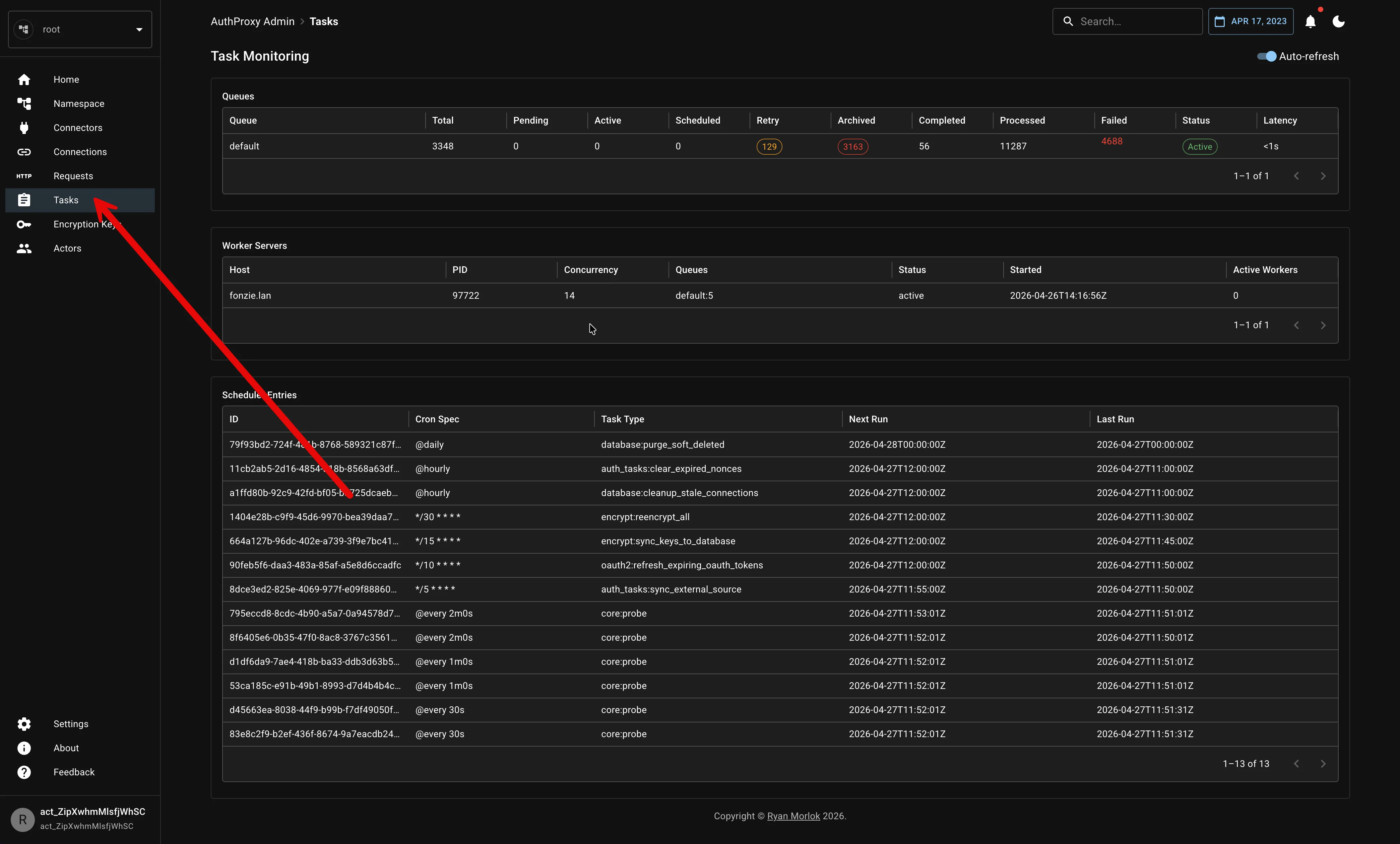Click ID 90feb5f6-daa3-483a-85af-a5e8d6ccadfc
The image size is (1400, 844).
pos(315,565)
